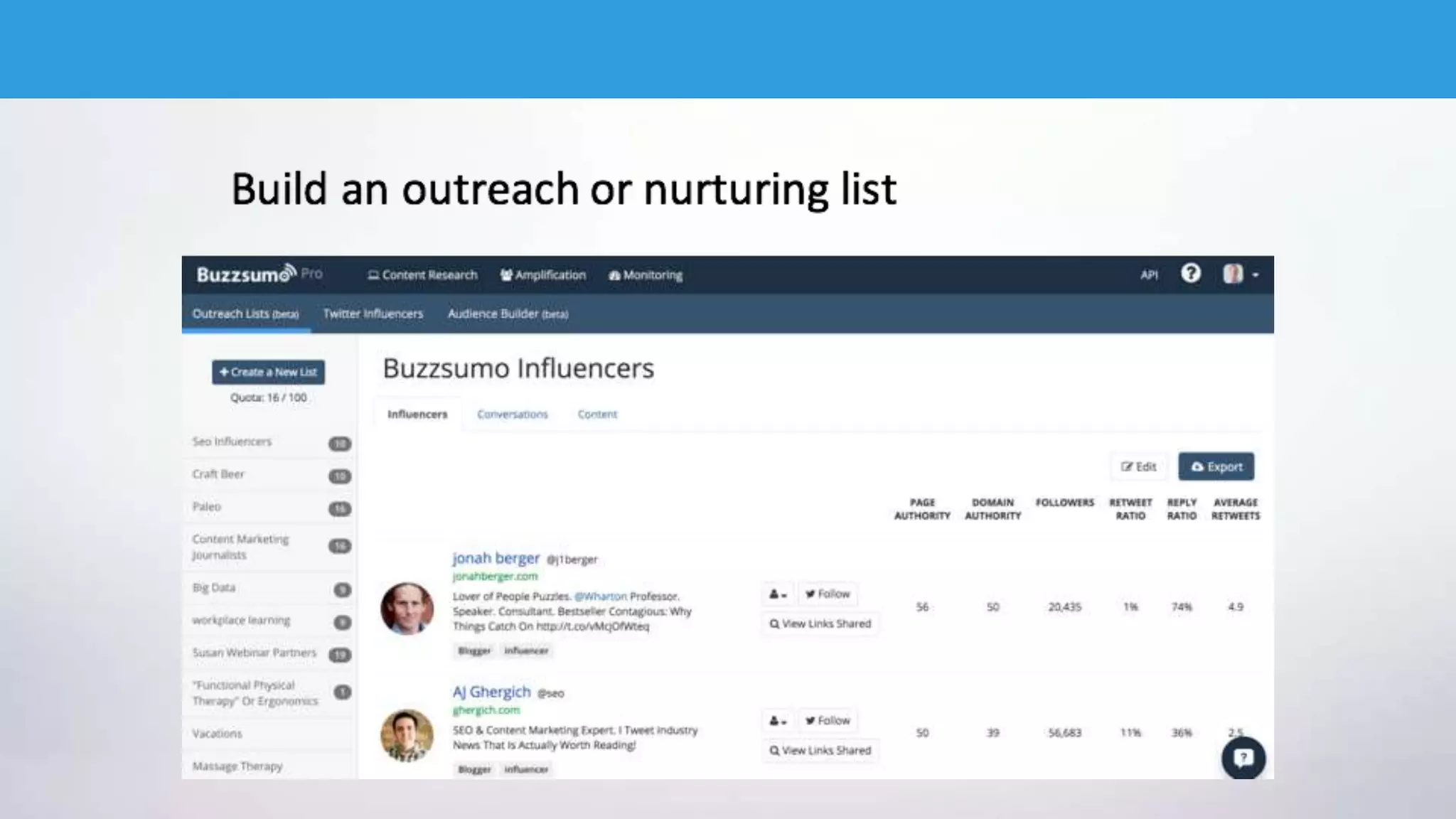Open the Monitoring menu
The image size is (1456, 819).
pos(646,275)
